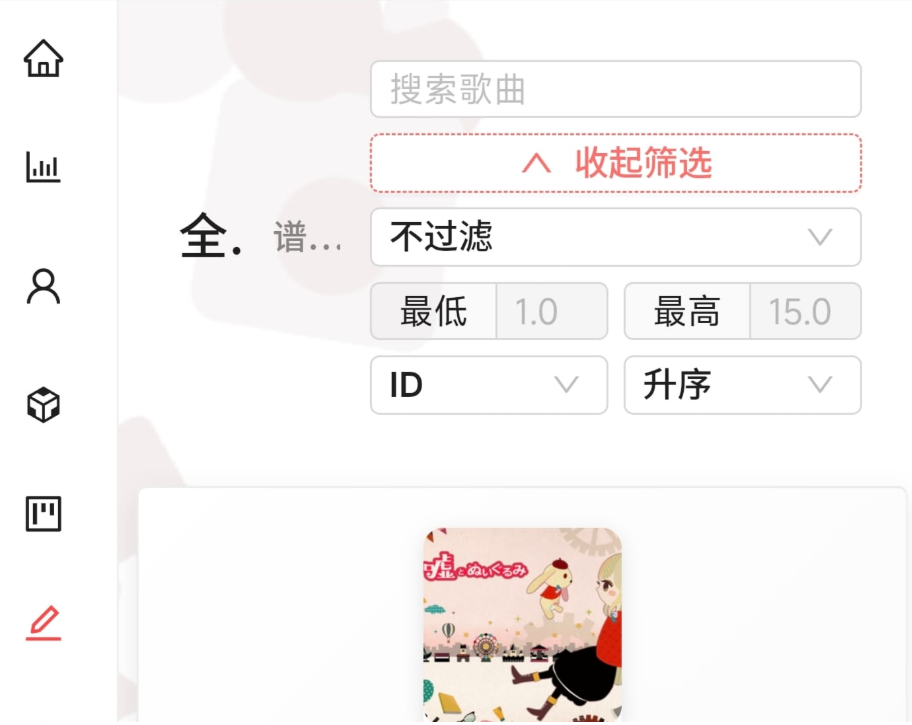912x725 pixels.
Task: Open the user profile icon
Action: [44, 286]
